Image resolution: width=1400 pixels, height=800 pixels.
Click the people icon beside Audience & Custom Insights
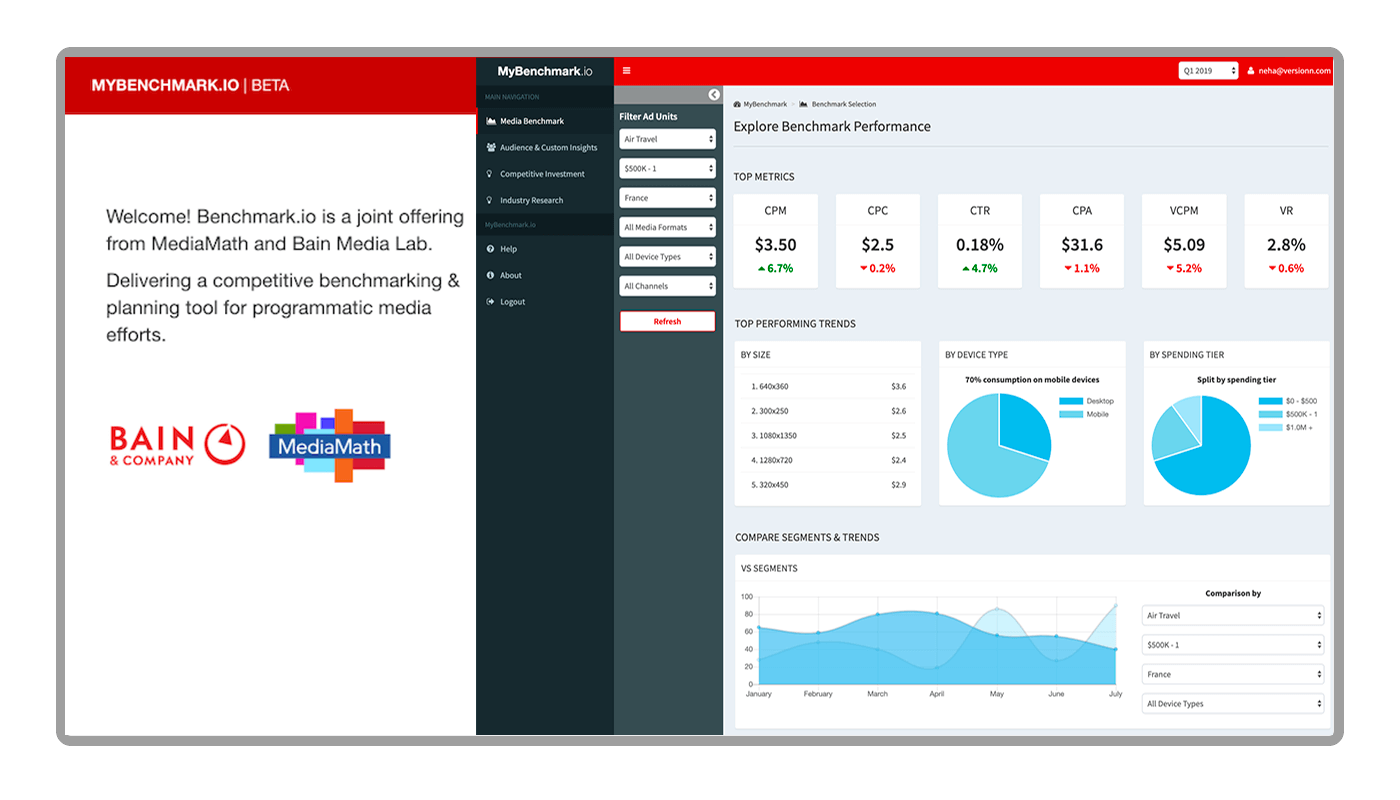click(x=491, y=148)
